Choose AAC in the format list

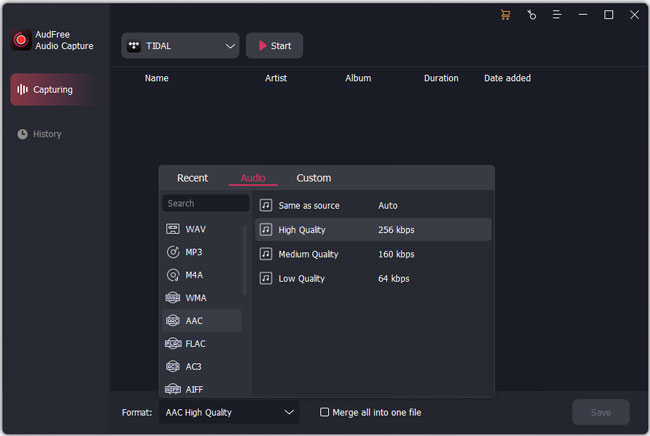[202, 320]
